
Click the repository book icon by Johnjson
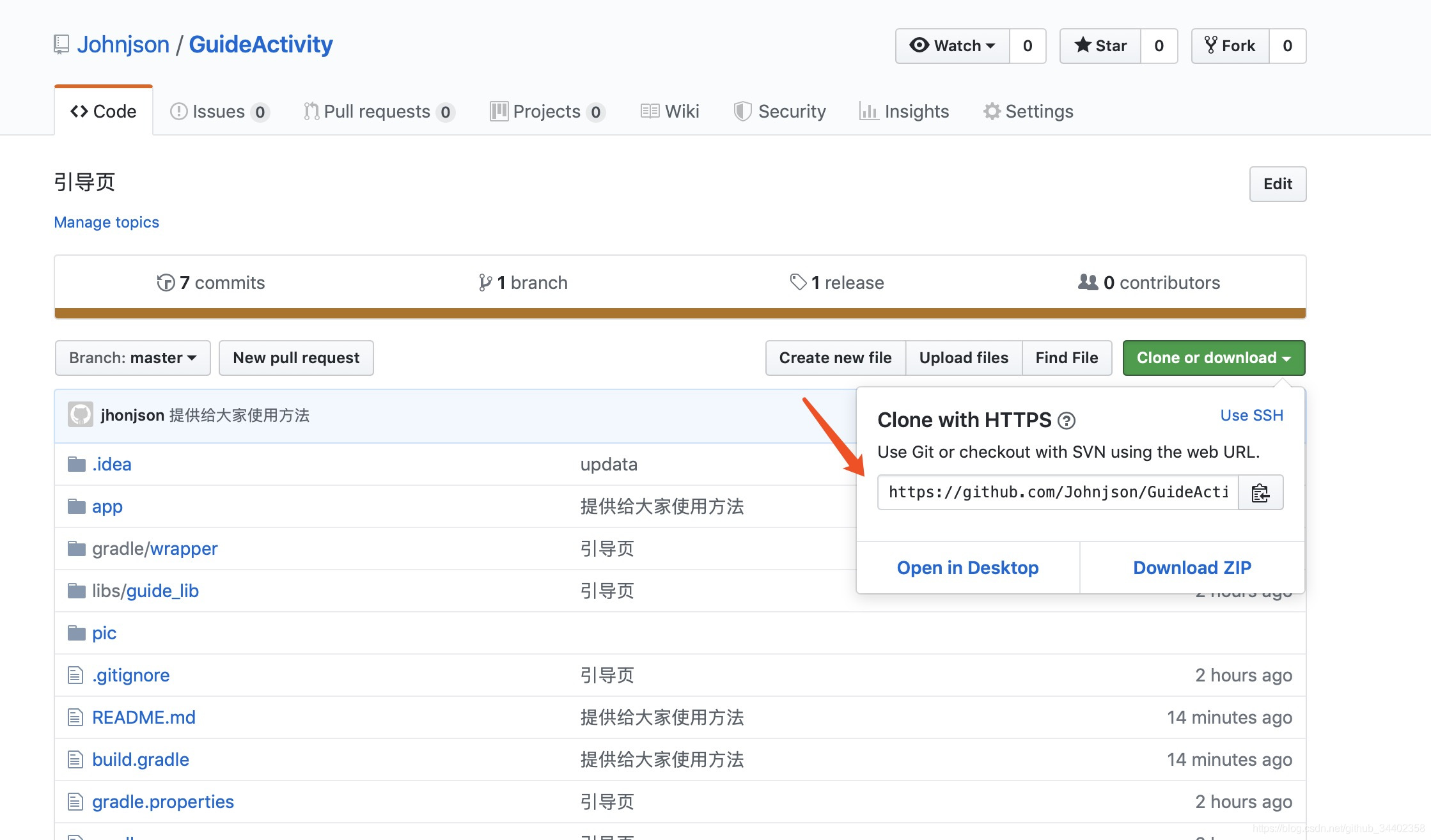point(61,45)
